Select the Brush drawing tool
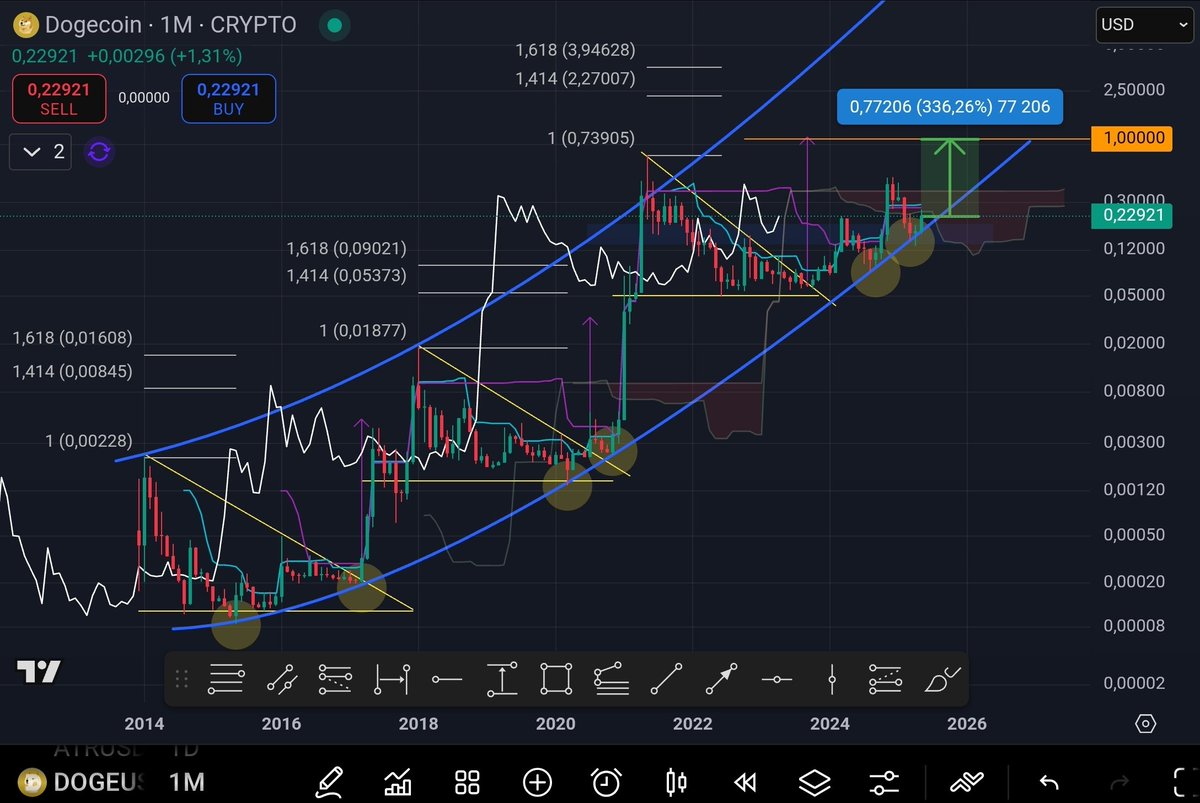This screenshot has width=1200, height=803. 943,679
